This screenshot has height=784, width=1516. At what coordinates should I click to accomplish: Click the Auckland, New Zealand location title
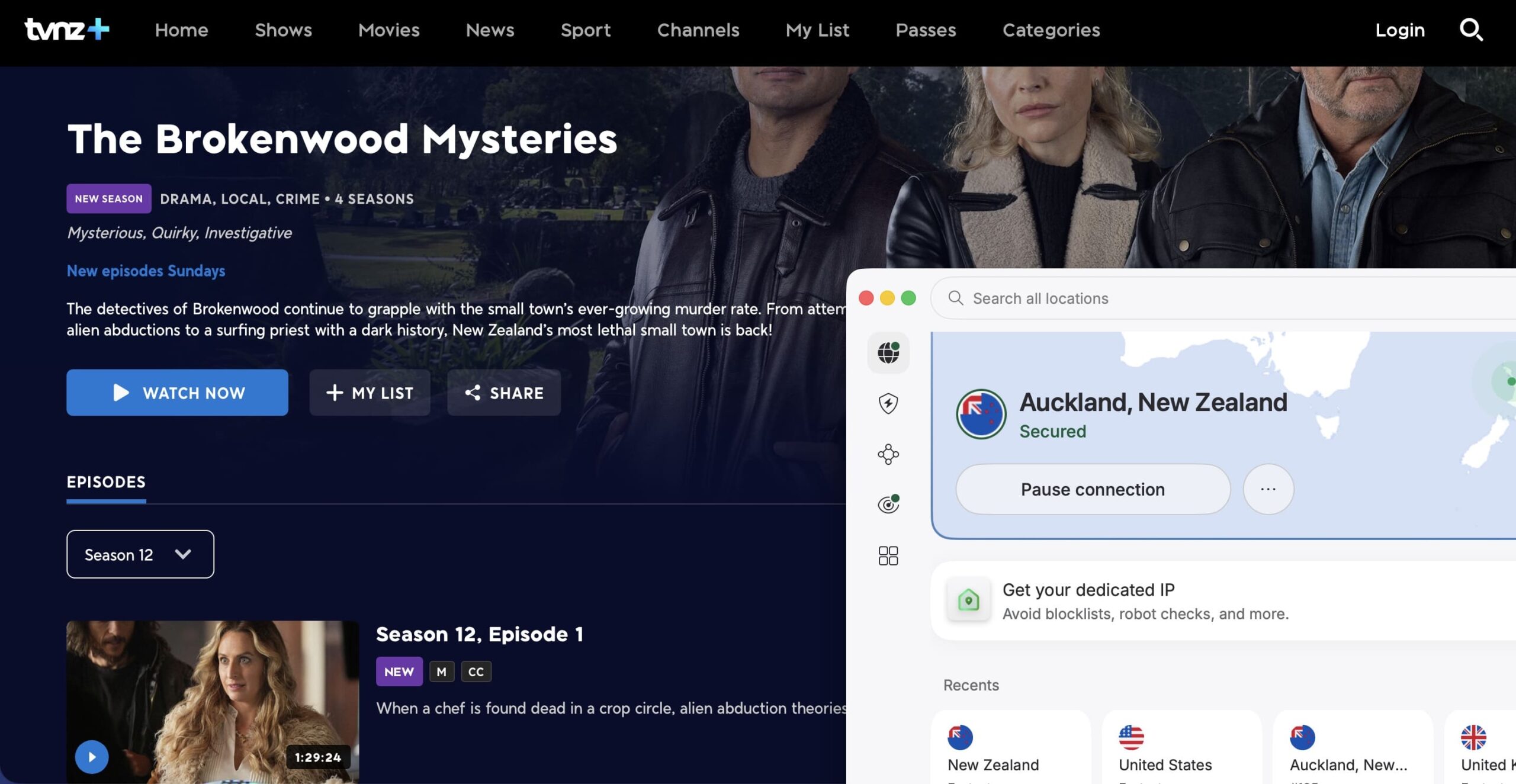coord(1153,402)
